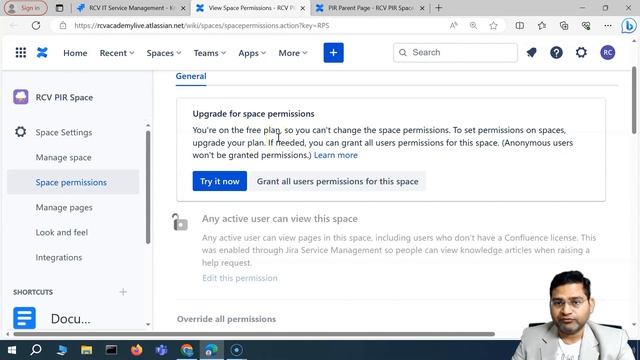Open the notifications megaphone icon
This screenshot has width=640, height=360.
(531, 53)
